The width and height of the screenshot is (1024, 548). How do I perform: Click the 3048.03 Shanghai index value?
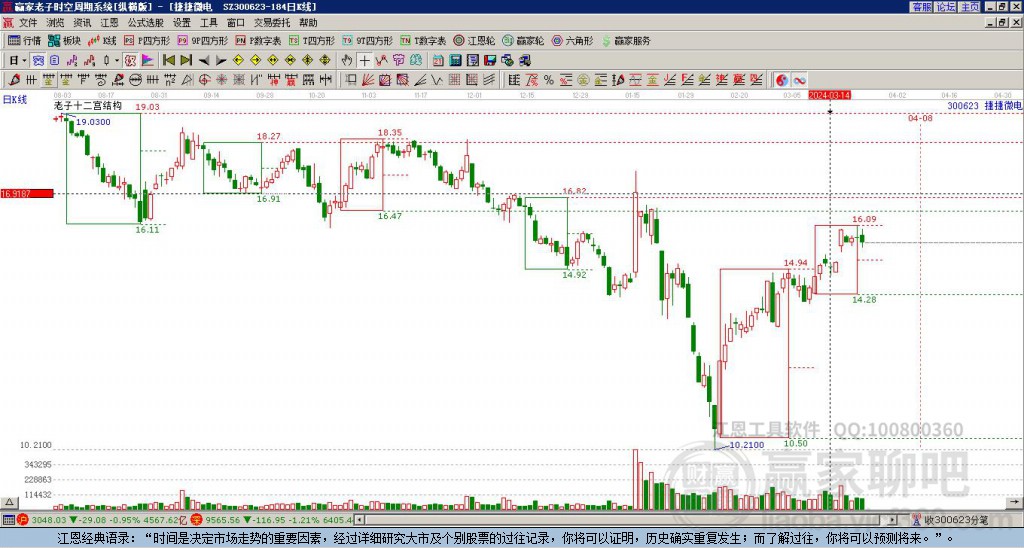click(x=49, y=521)
